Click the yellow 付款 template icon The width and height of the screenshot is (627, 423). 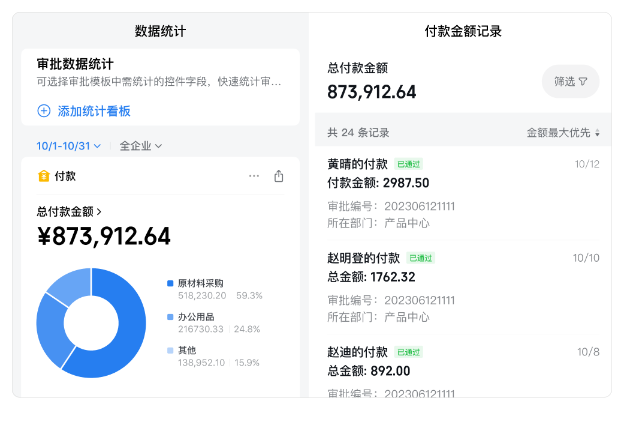click(x=43, y=176)
